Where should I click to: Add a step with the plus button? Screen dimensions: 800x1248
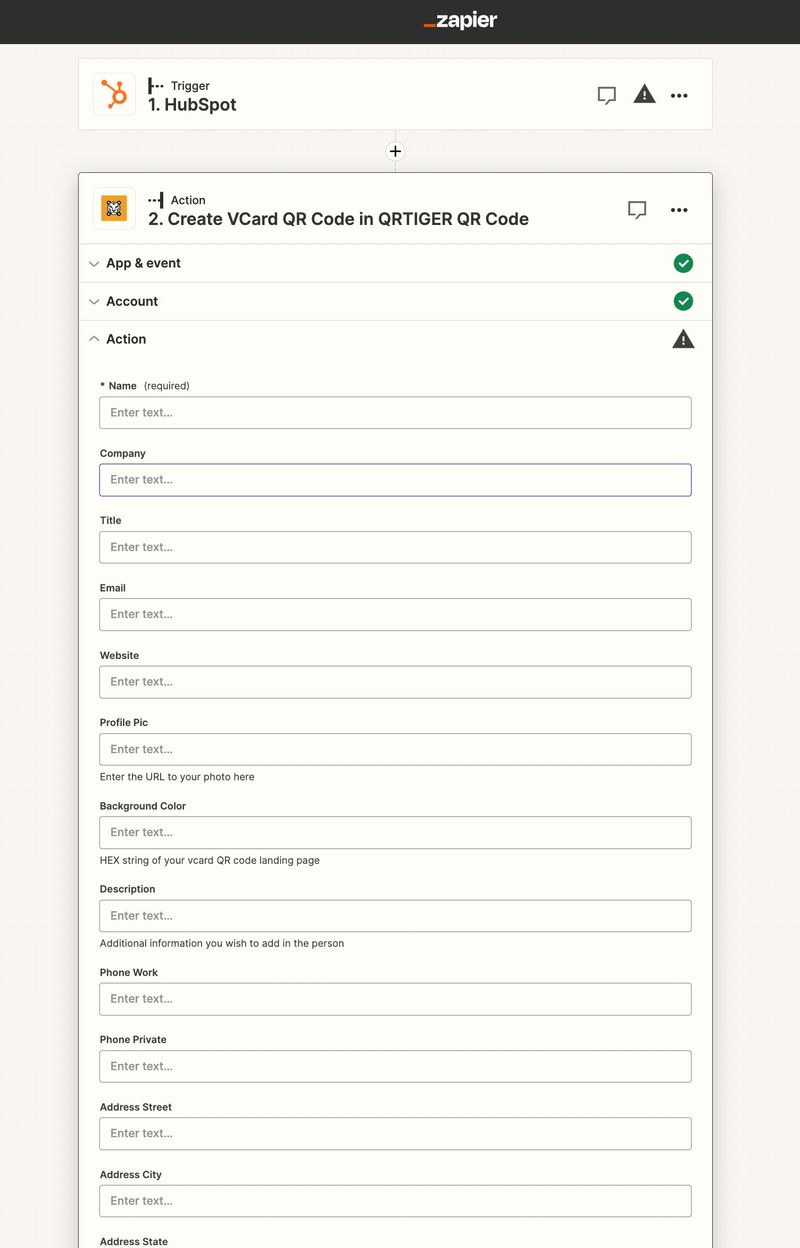pos(395,151)
